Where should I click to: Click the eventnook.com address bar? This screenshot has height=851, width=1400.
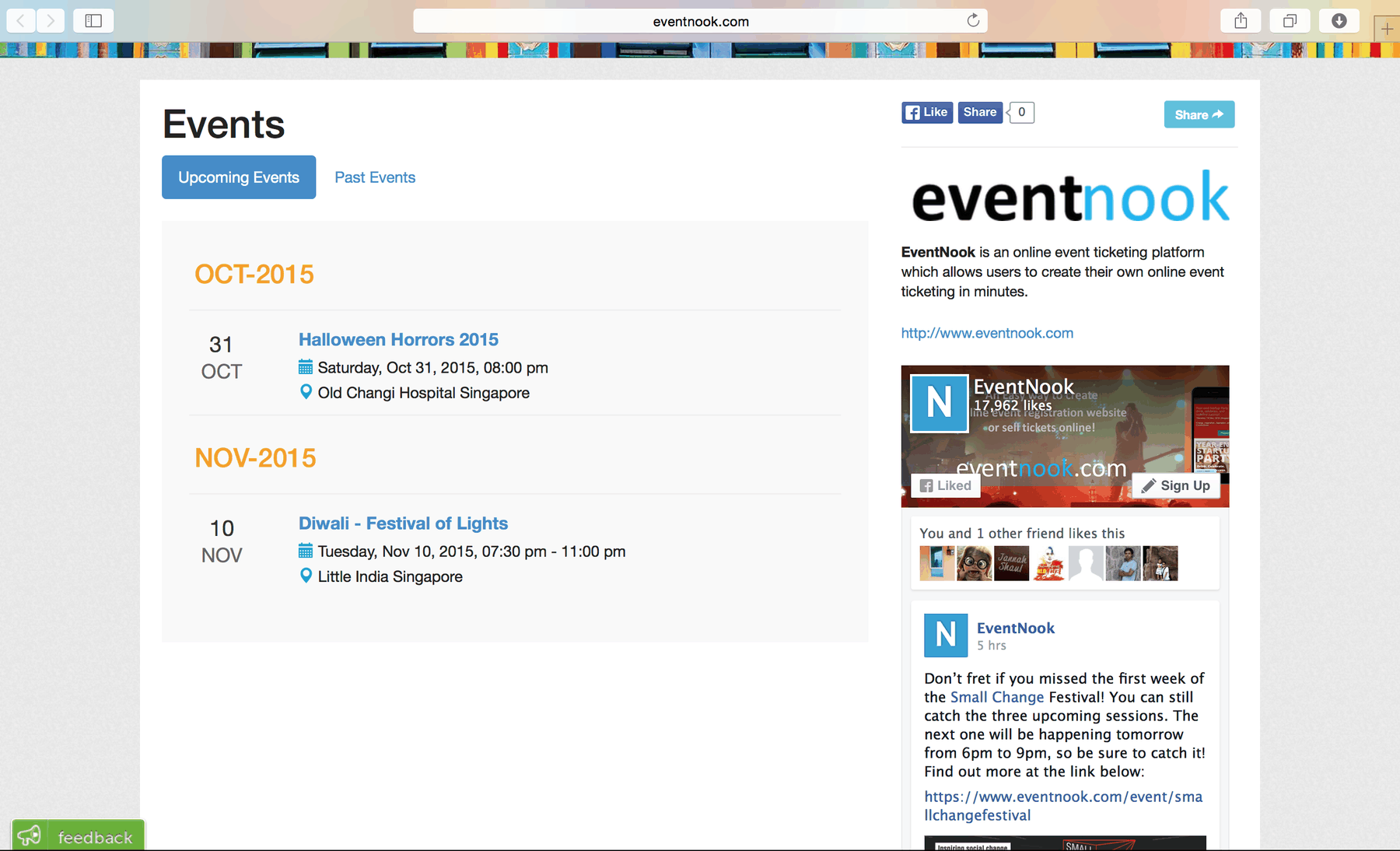coord(700,21)
